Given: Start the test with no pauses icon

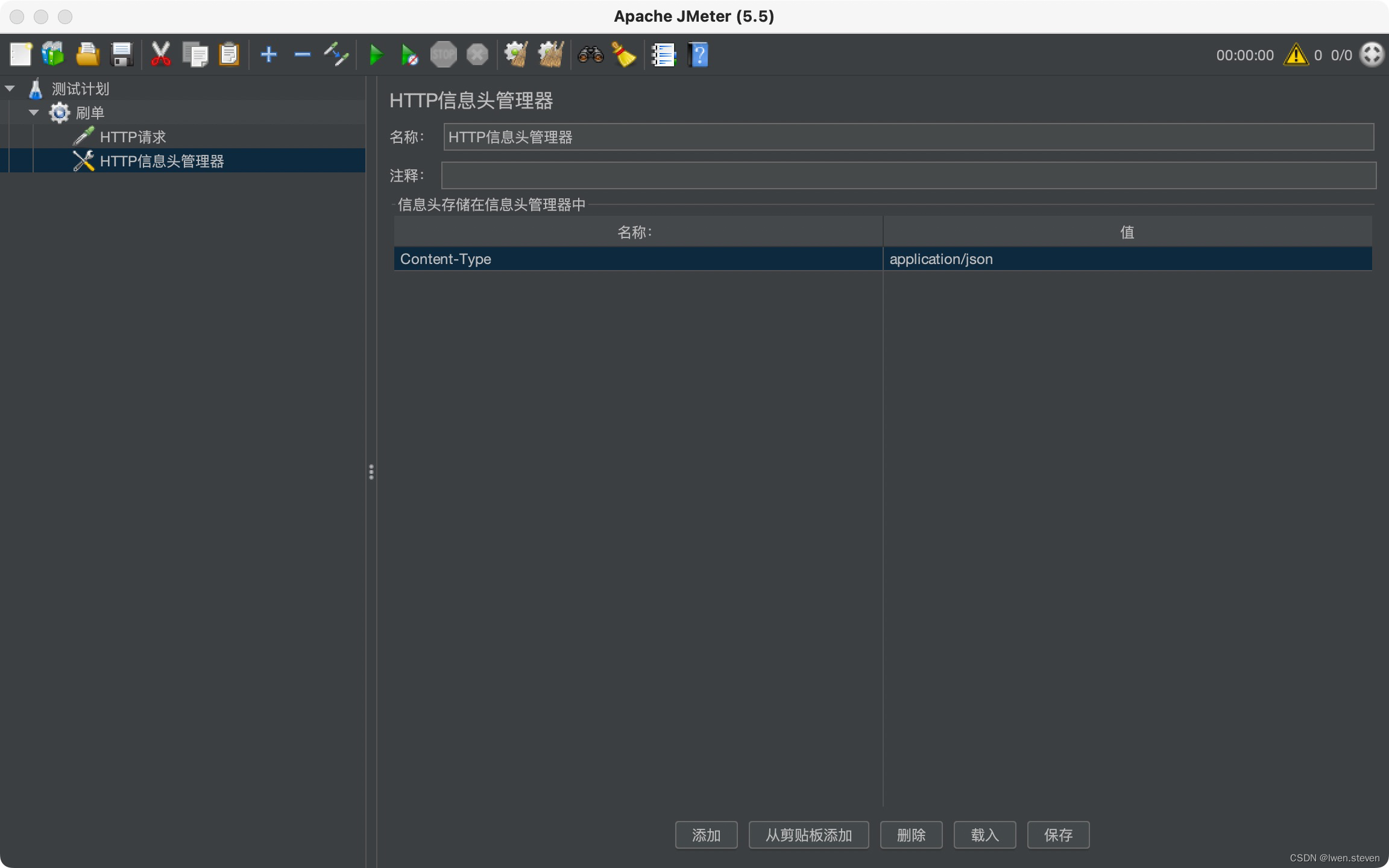Looking at the screenshot, I should pyautogui.click(x=409, y=55).
